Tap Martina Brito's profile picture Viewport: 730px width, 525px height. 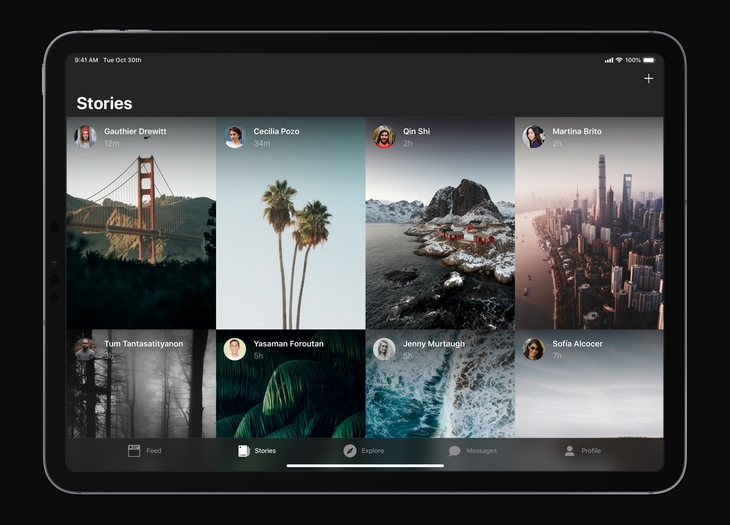[x=534, y=137]
